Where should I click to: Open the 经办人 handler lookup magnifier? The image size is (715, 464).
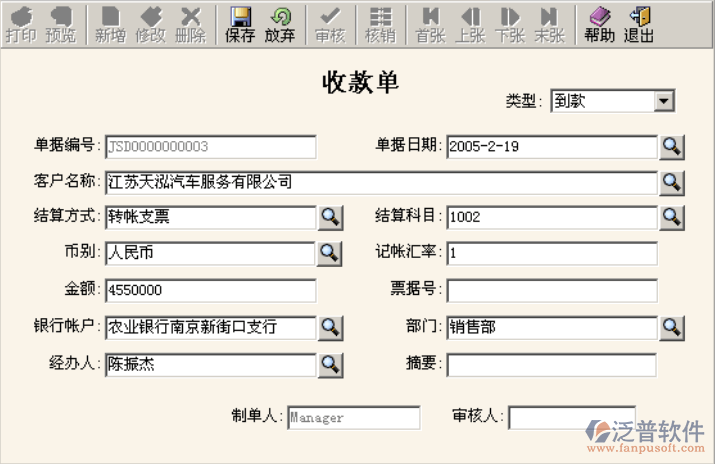330,364
